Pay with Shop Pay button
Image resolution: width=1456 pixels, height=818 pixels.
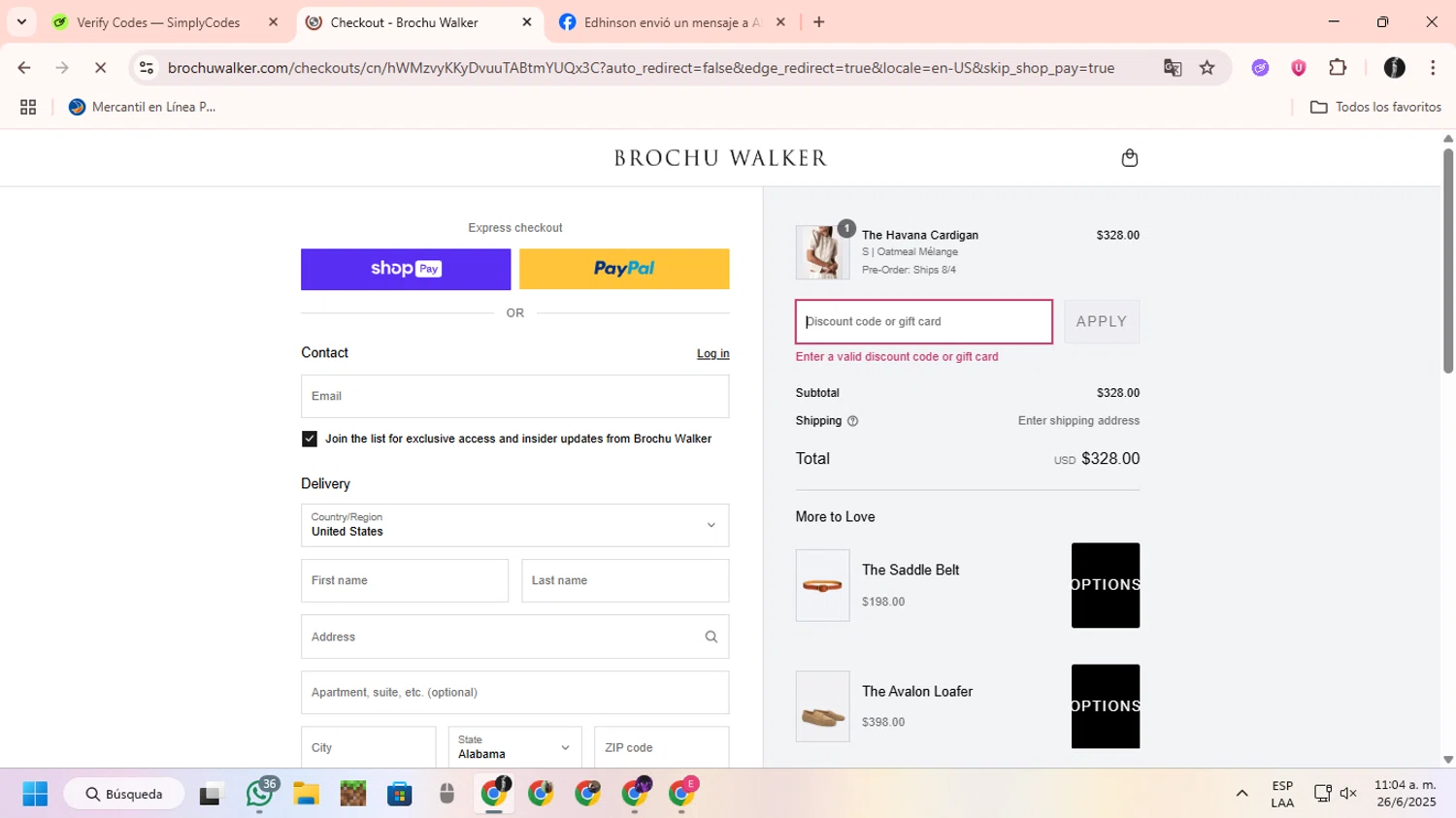pos(406,269)
